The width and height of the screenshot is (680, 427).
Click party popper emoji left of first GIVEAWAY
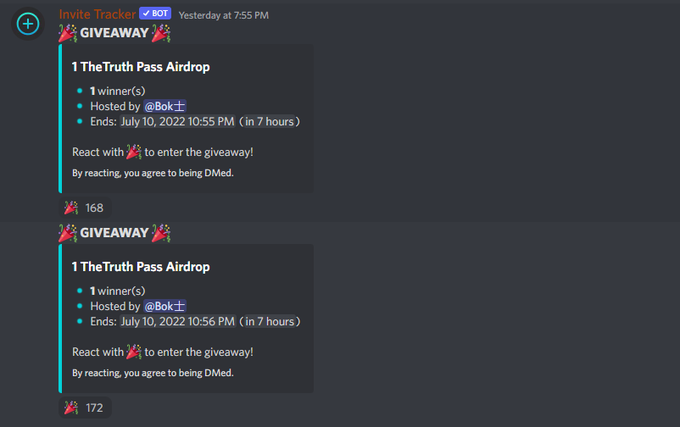[x=68, y=33]
